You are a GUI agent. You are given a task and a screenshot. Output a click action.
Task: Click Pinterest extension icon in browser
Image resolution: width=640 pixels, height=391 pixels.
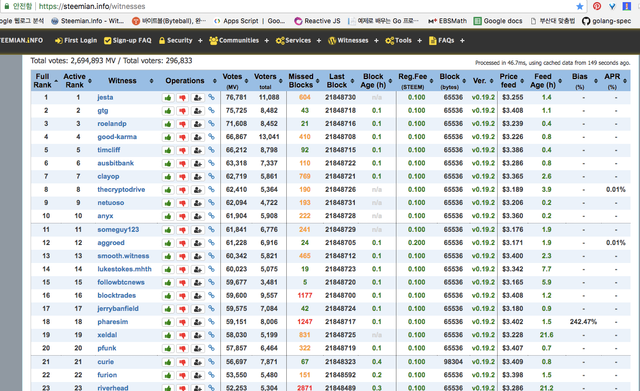point(597,6)
